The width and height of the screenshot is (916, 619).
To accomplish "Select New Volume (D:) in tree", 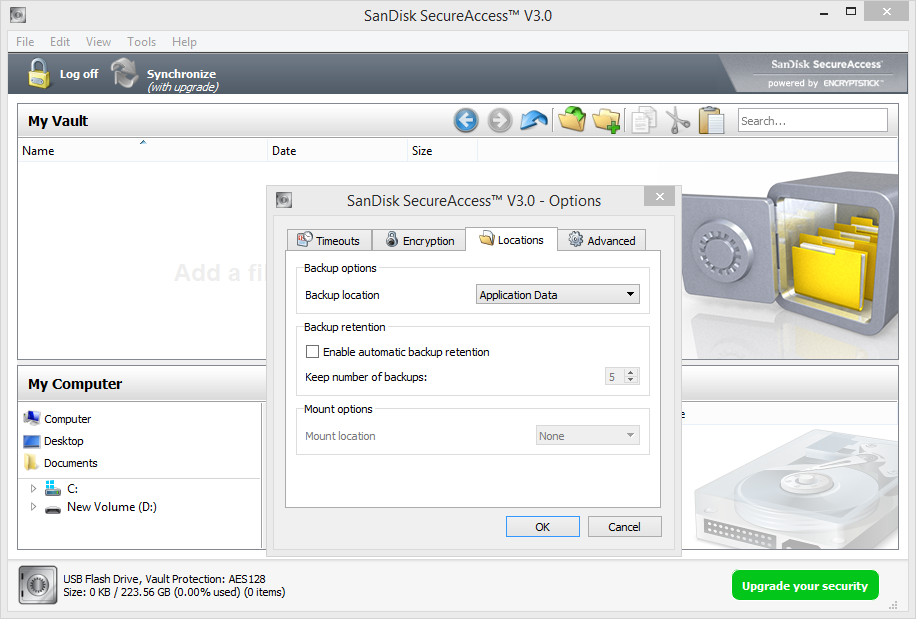I will [112, 507].
